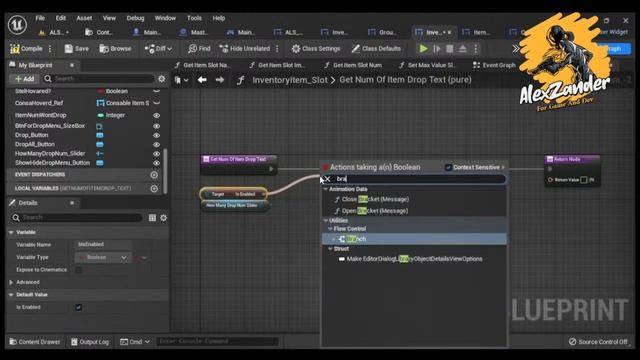Add a new Local Variable
Screen dimensions: 640x360
(154, 189)
